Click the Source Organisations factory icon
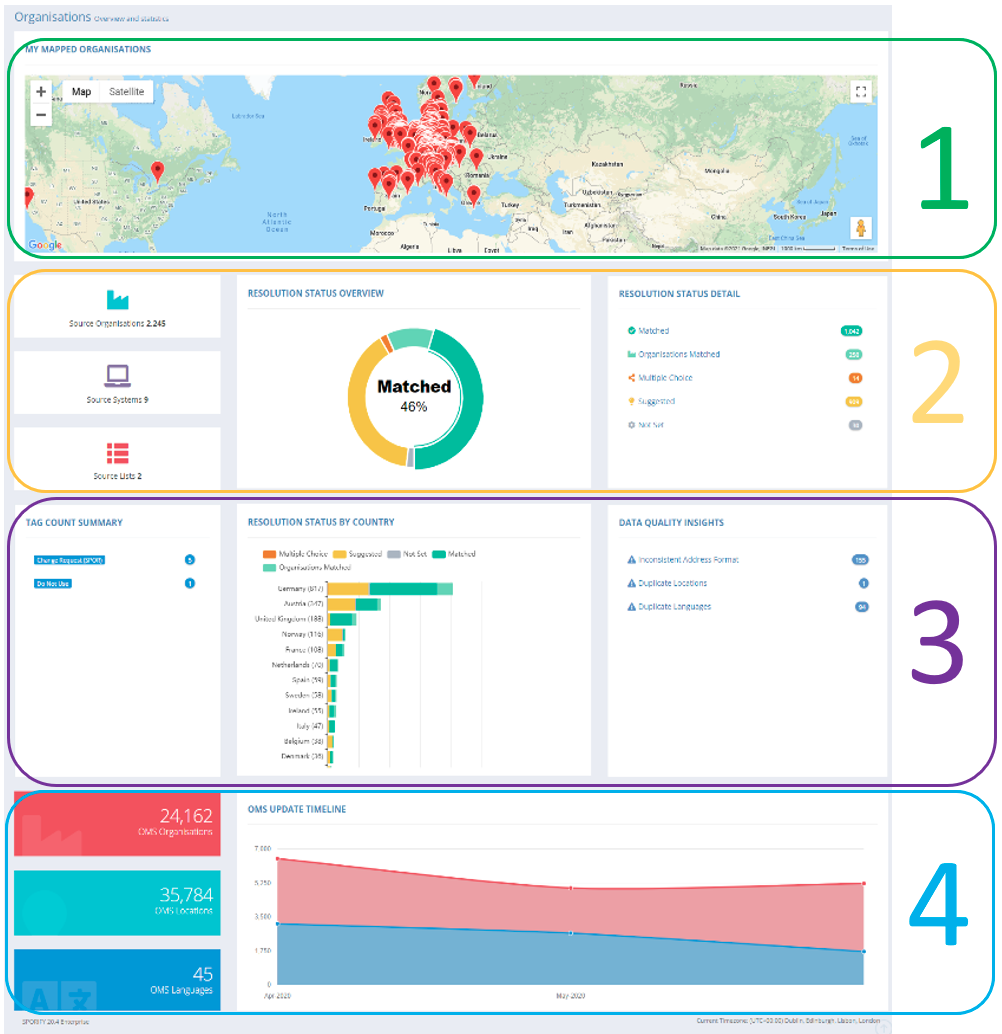Viewport: 1002px width, 1034px height. coord(118,300)
